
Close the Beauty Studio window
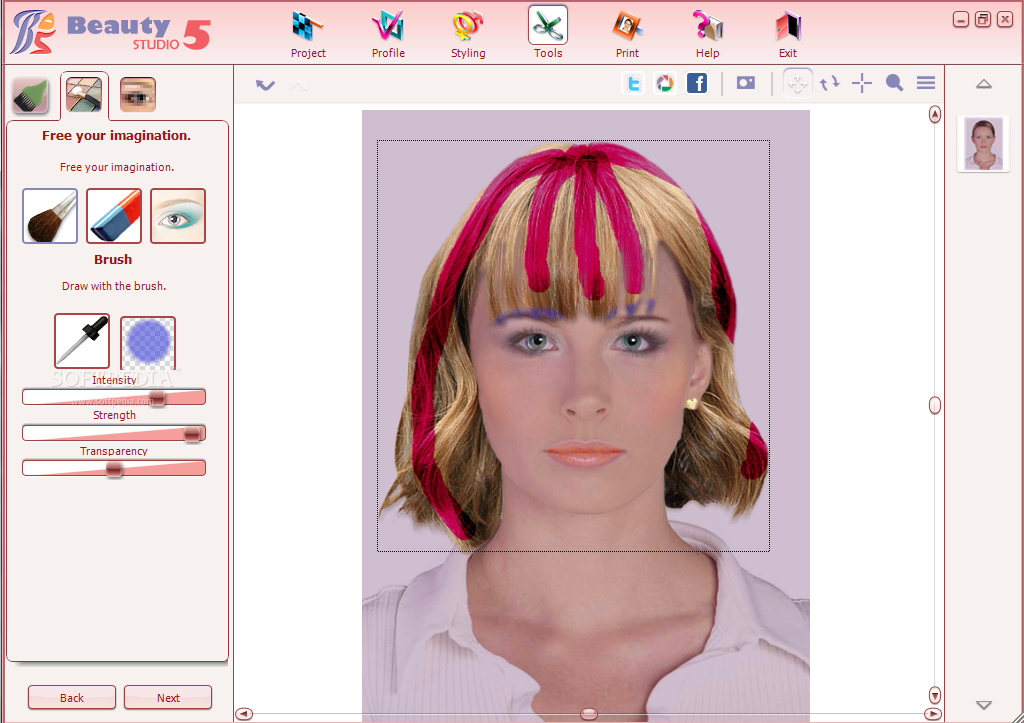[x=1004, y=20]
